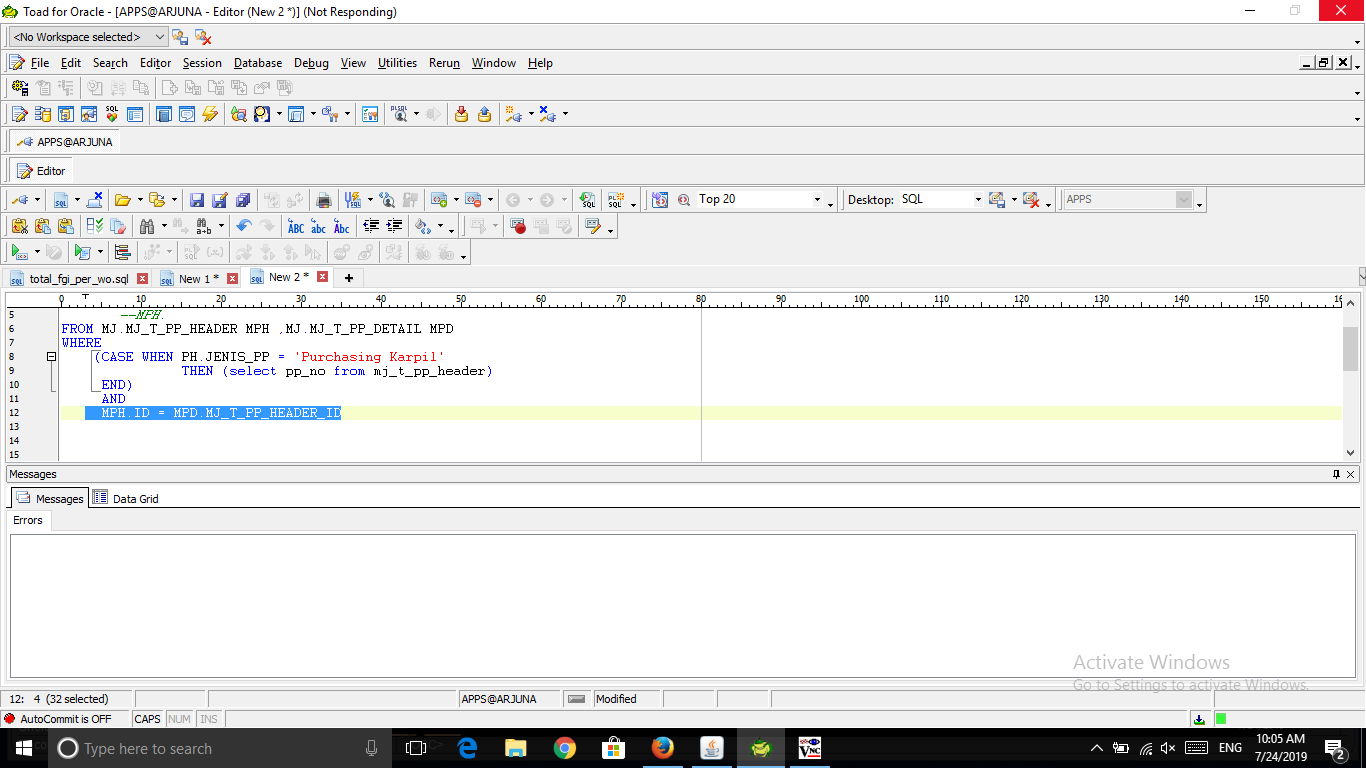Open the No Workspace selected dropdown
The width and height of the screenshot is (1366, 768).
[89, 37]
